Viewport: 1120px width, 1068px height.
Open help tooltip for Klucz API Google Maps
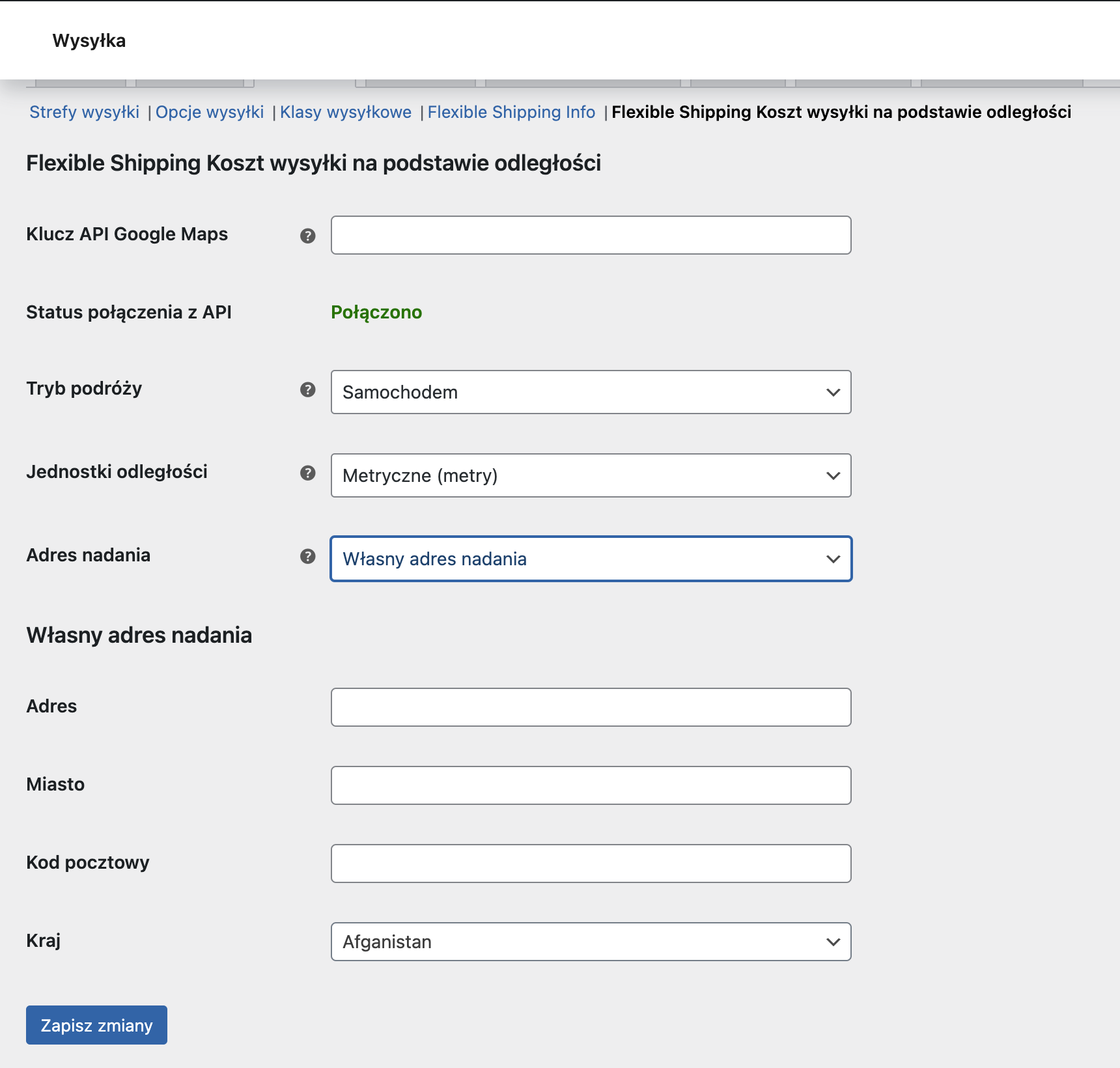coord(308,236)
